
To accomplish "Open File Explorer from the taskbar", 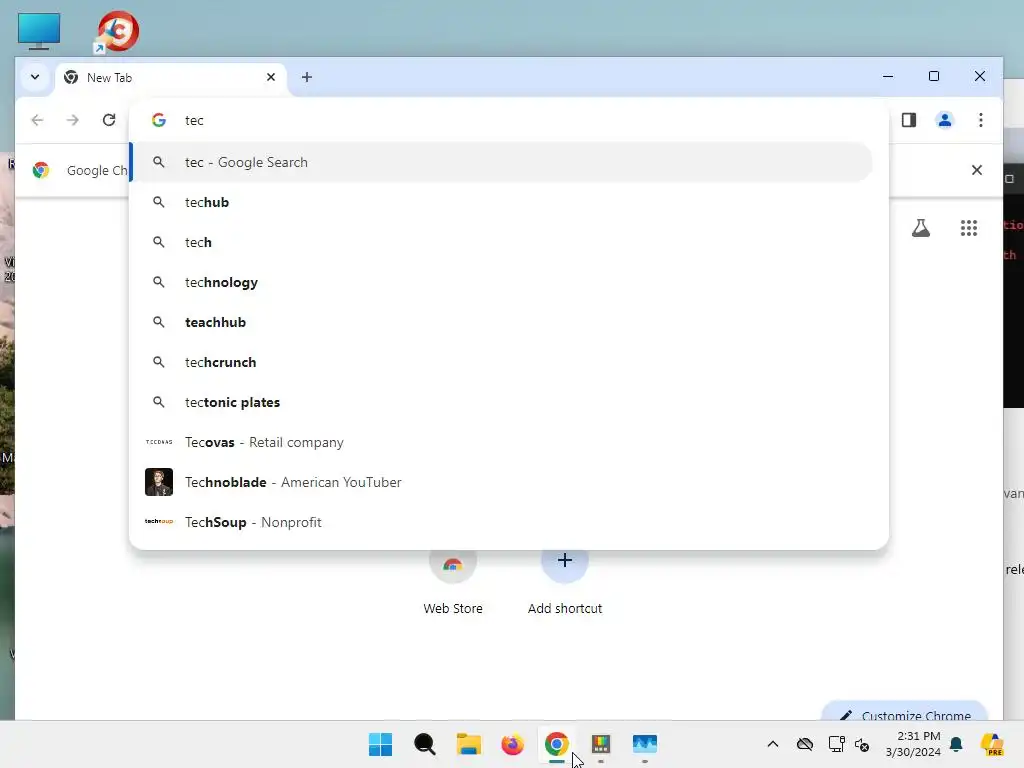I will (x=468, y=744).
